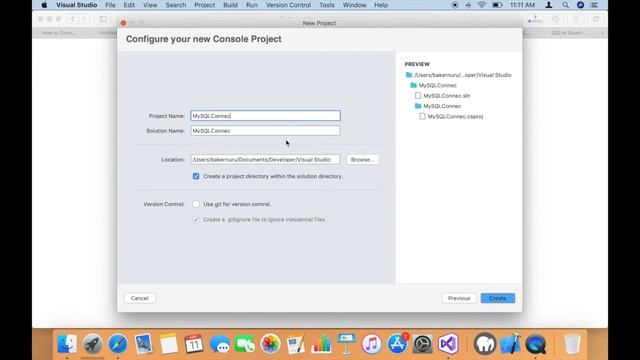Uncheck Create a project directory checkbox
Image resolution: width=640 pixels, height=360 pixels.
click(196, 176)
